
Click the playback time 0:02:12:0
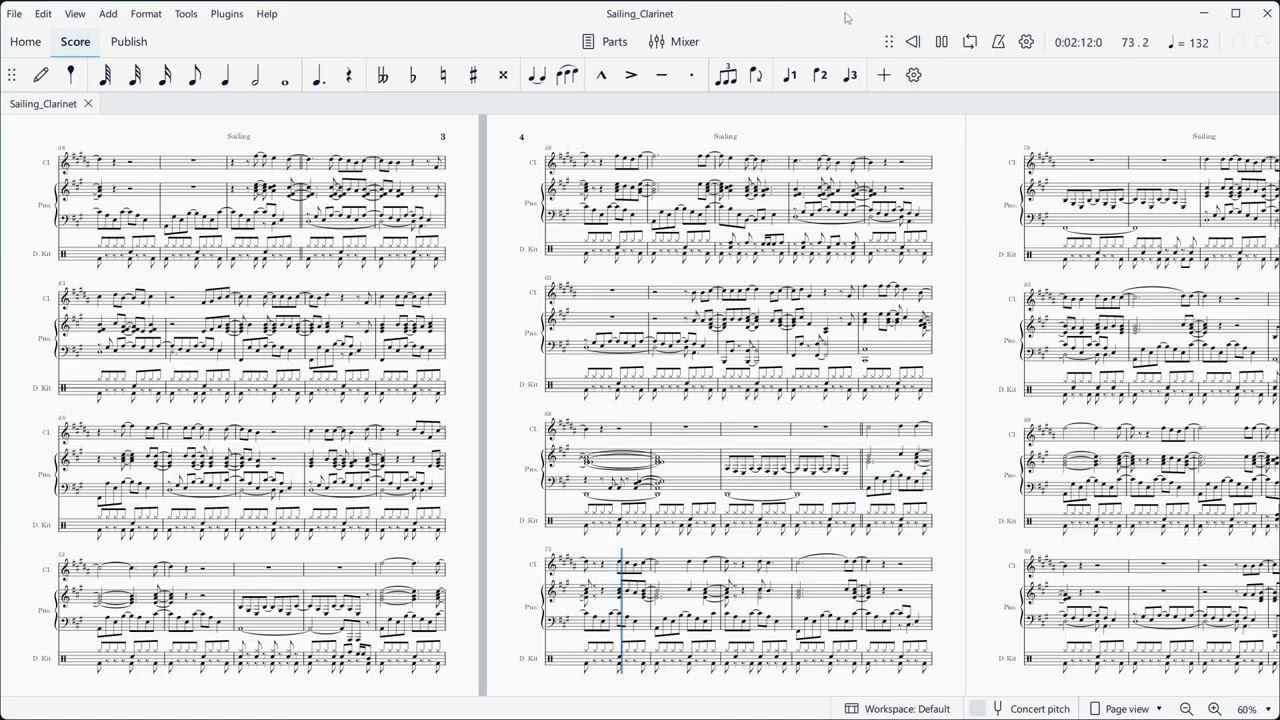[1078, 42]
